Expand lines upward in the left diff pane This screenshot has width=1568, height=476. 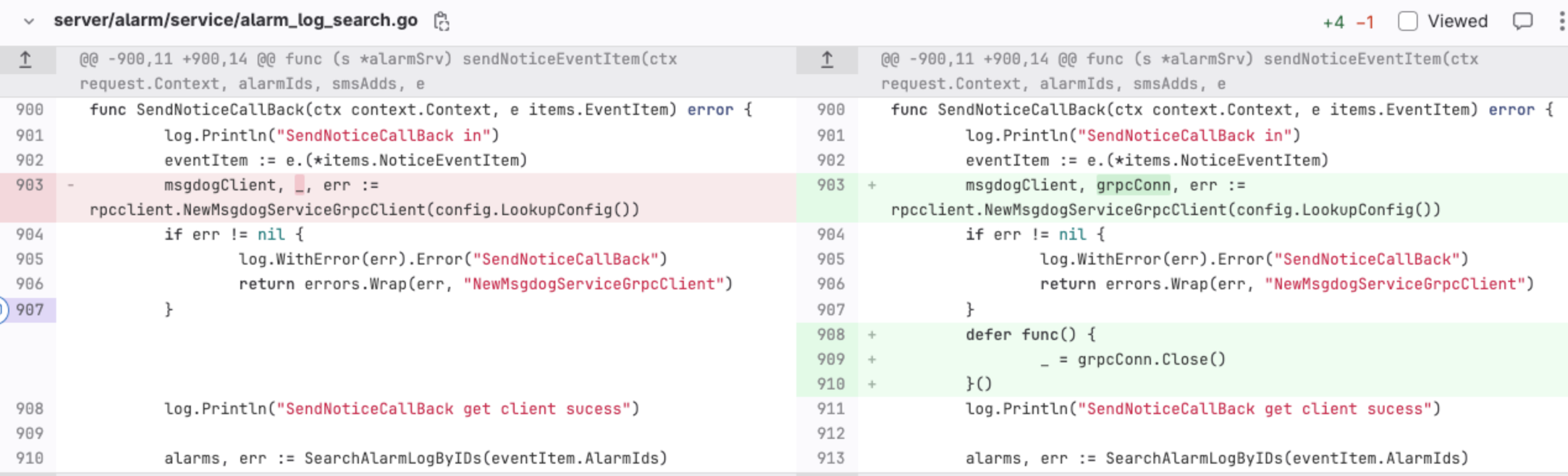click(x=25, y=60)
